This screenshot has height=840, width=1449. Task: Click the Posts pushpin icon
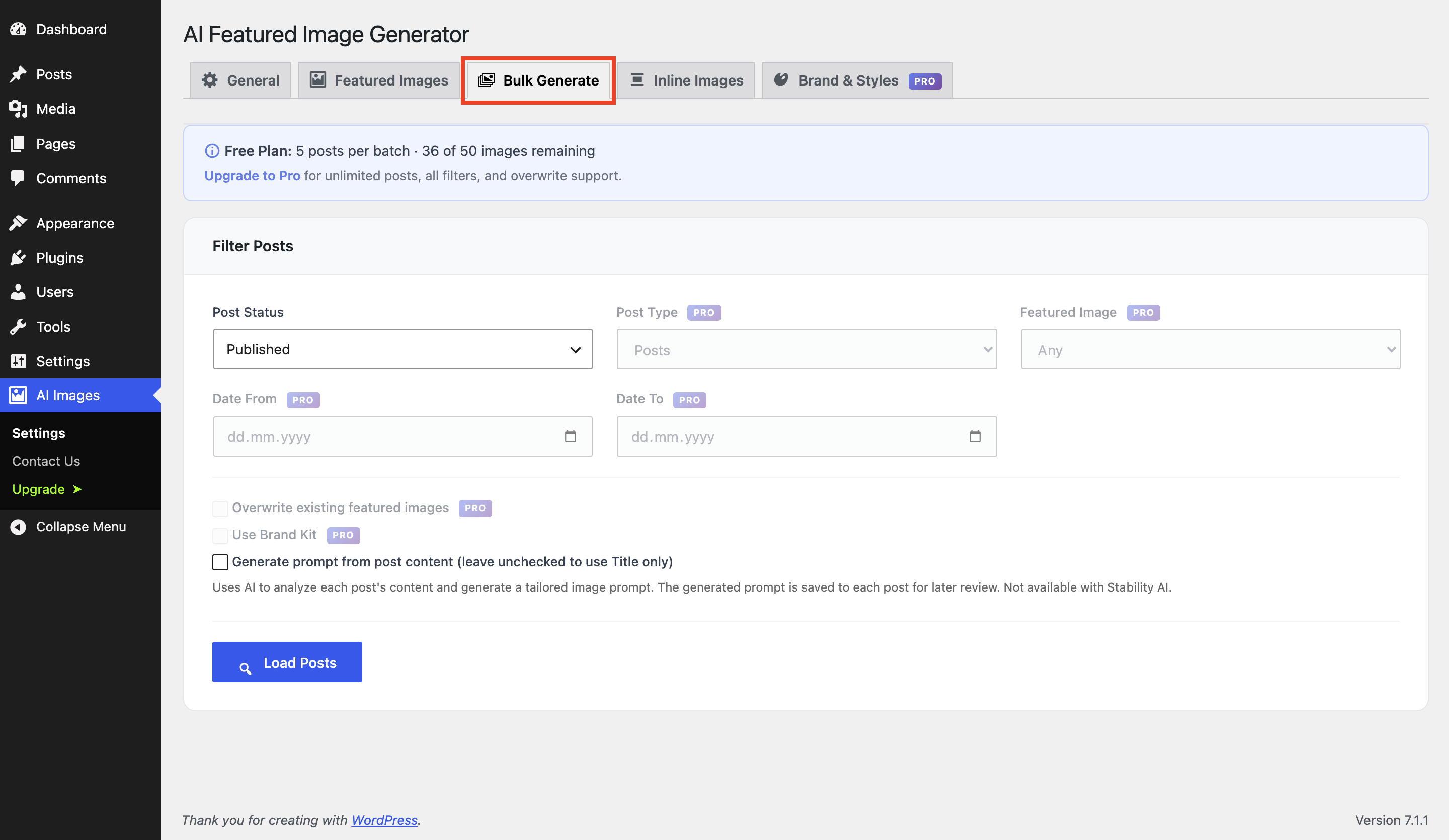coord(19,74)
